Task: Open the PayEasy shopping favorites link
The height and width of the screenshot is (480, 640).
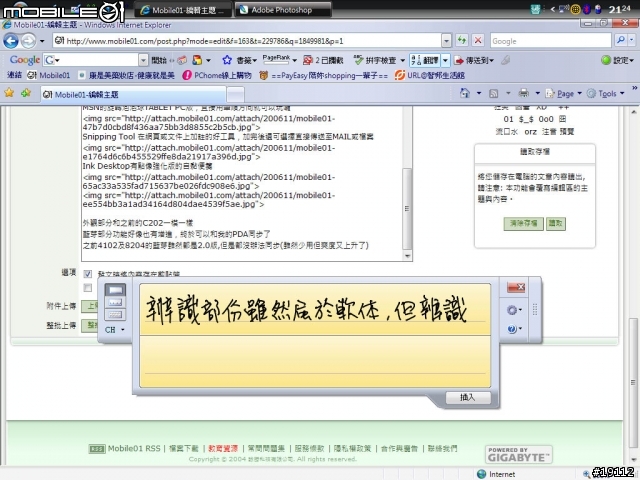Action: 324,75
